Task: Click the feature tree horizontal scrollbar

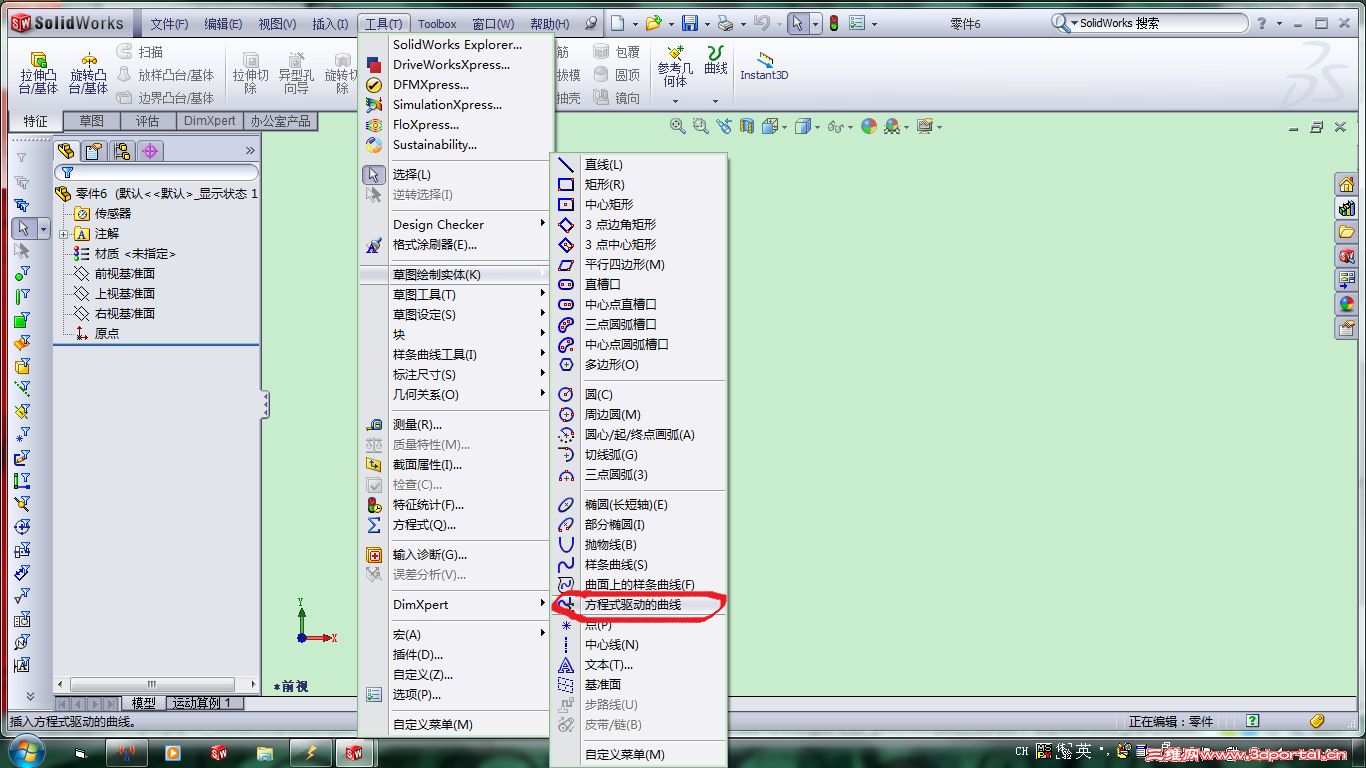Action: pos(153,685)
